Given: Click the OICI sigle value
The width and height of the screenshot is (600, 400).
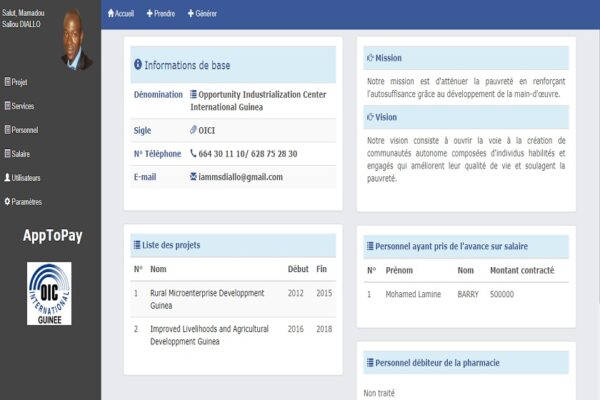Looking at the screenshot, I should [x=207, y=131].
